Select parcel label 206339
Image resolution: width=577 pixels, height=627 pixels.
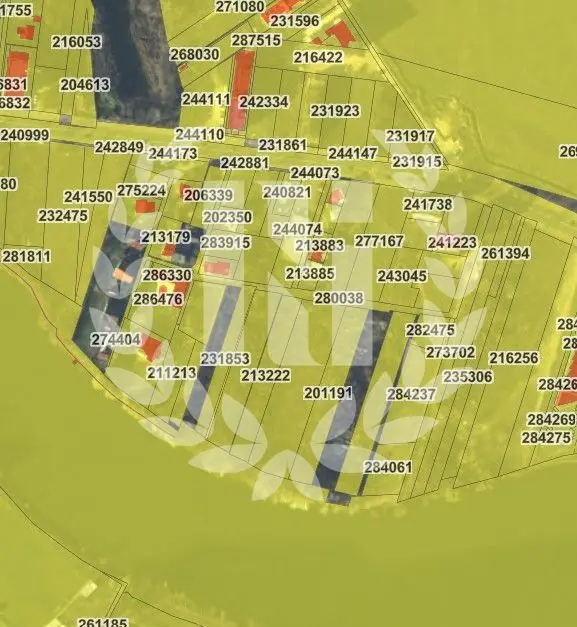[x=208, y=195]
